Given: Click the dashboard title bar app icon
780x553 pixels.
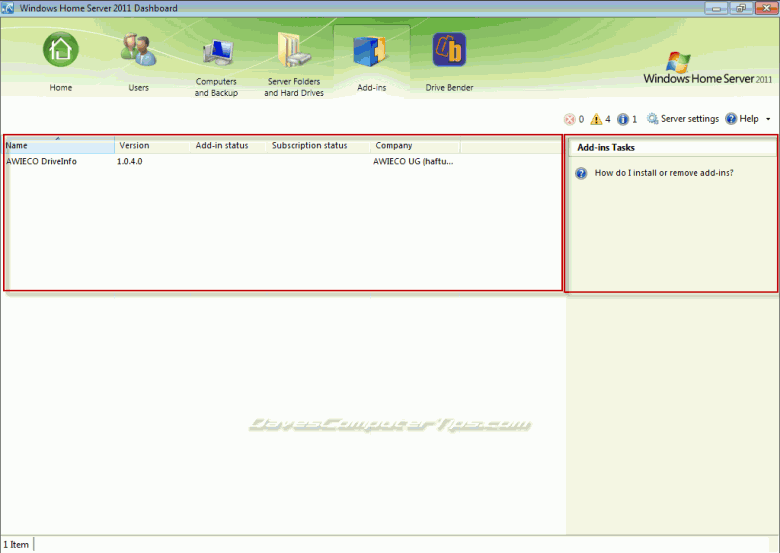Looking at the screenshot, I should 7,8.
